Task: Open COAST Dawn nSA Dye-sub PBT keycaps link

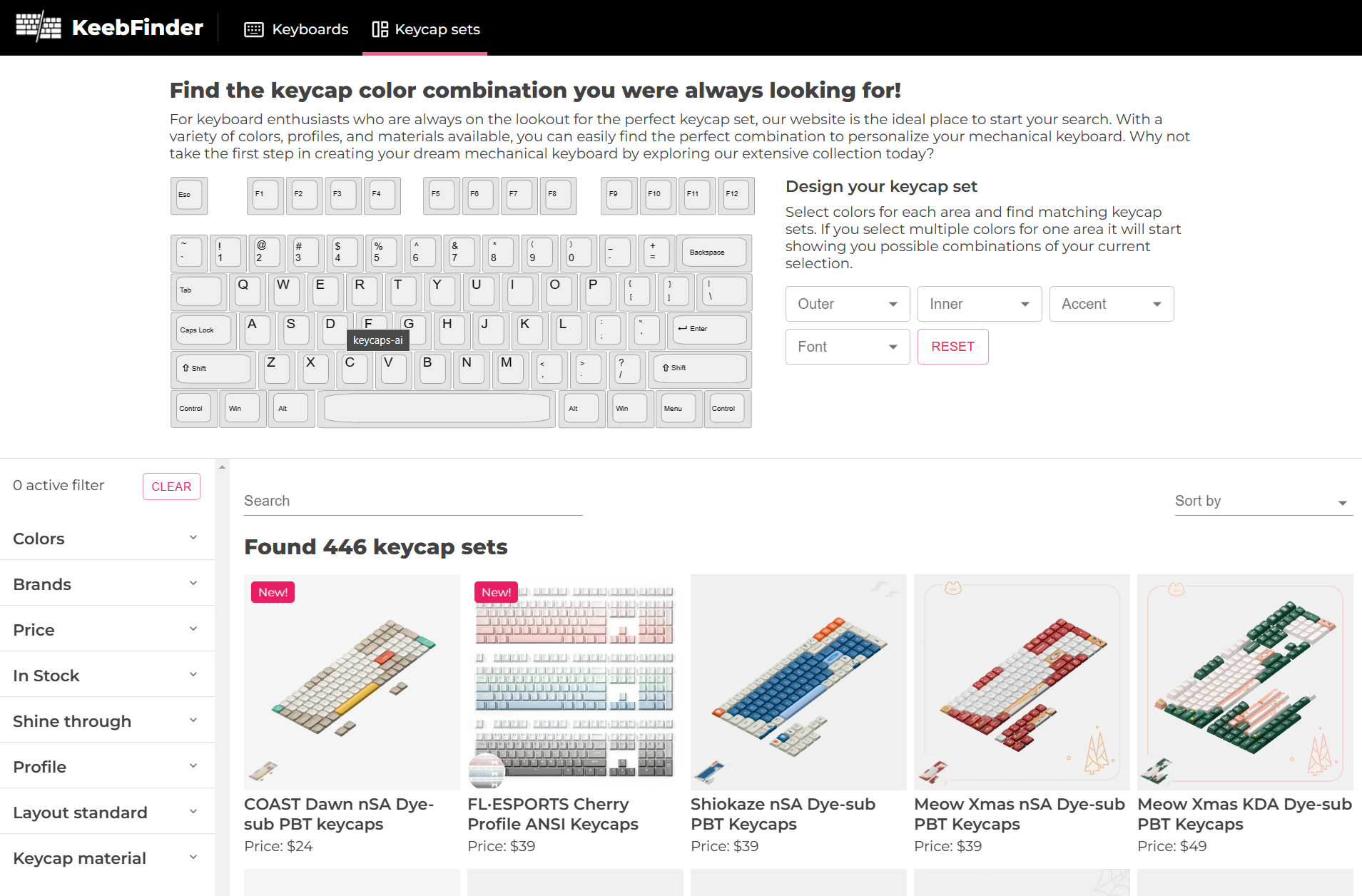Action: 339,814
